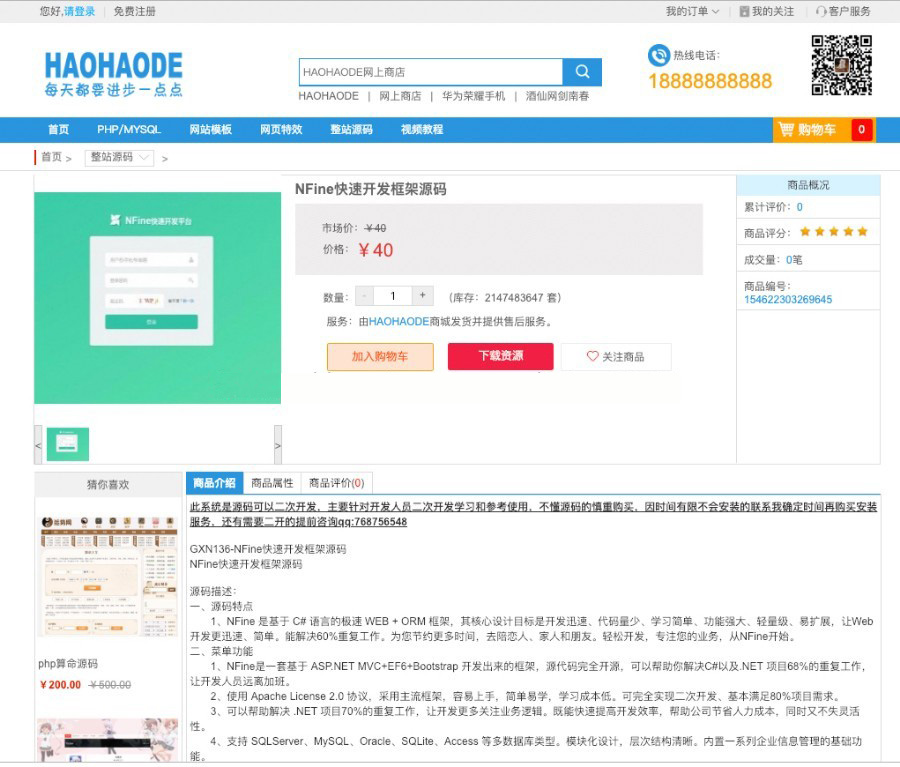Open the shopping cart icon

pyautogui.click(x=786, y=130)
